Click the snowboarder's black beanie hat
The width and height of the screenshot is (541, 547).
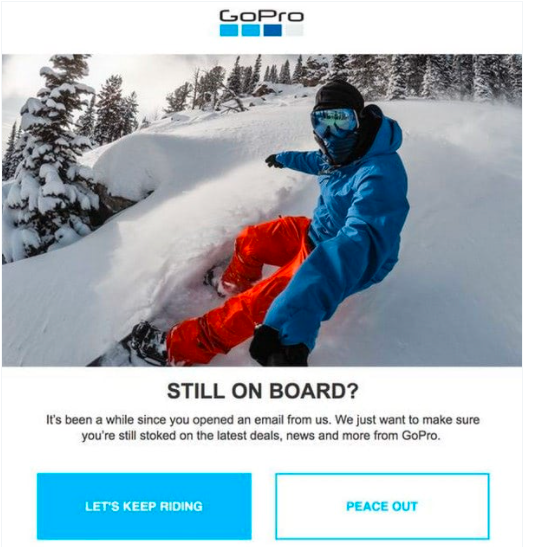(339, 94)
